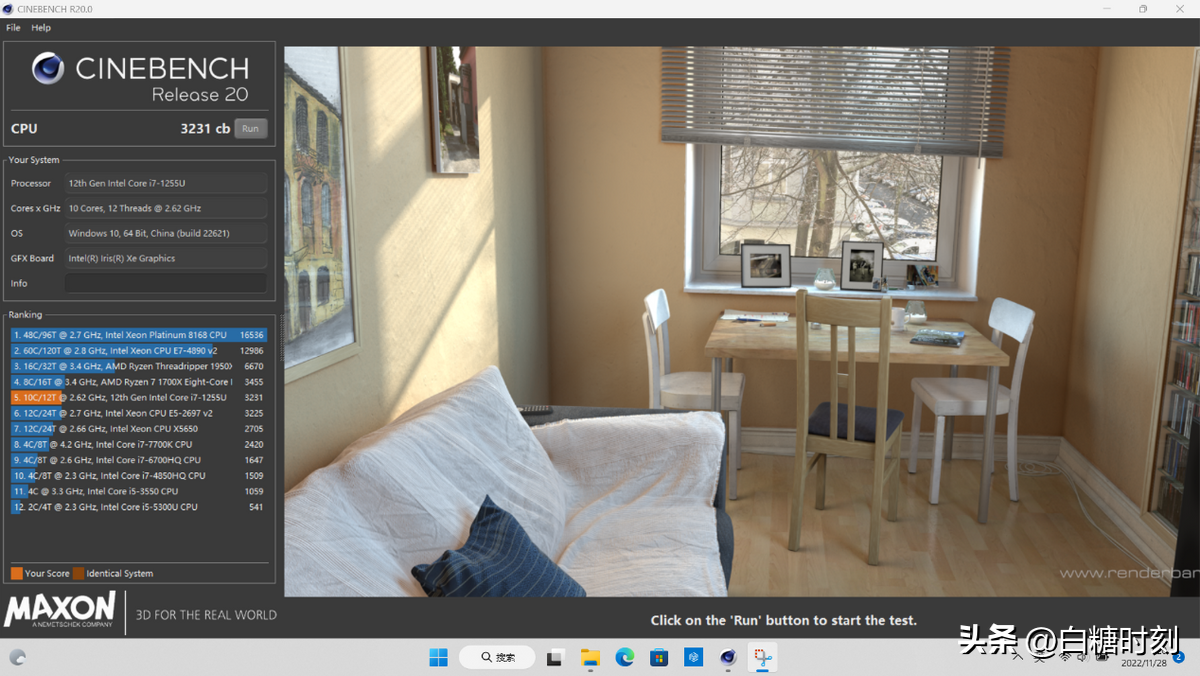Select the highlighted i7-1255U ranking row
The width and height of the screenshot is (1200, 676).
139,397
